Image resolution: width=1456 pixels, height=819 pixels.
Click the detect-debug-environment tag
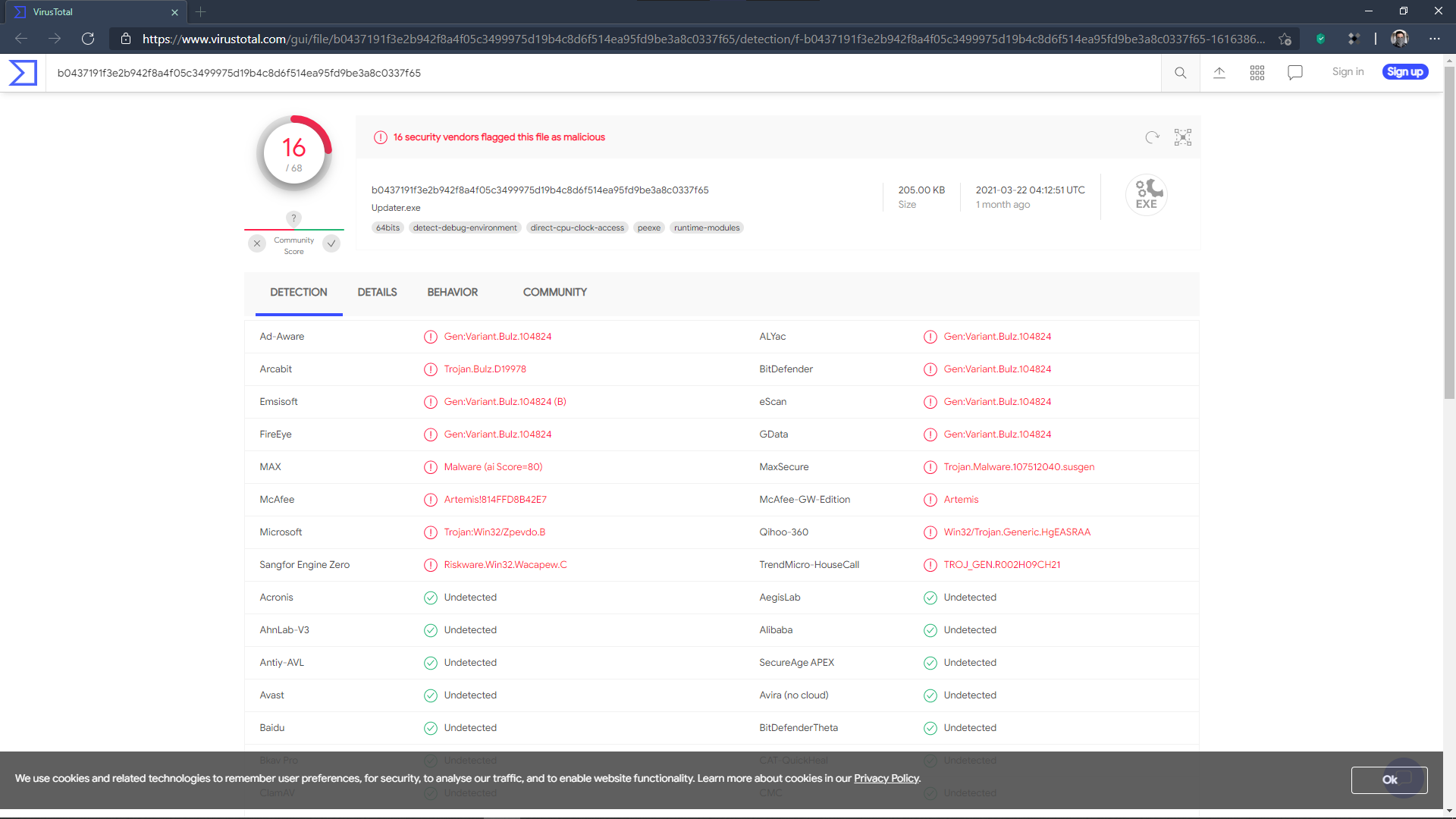(465, 227)
